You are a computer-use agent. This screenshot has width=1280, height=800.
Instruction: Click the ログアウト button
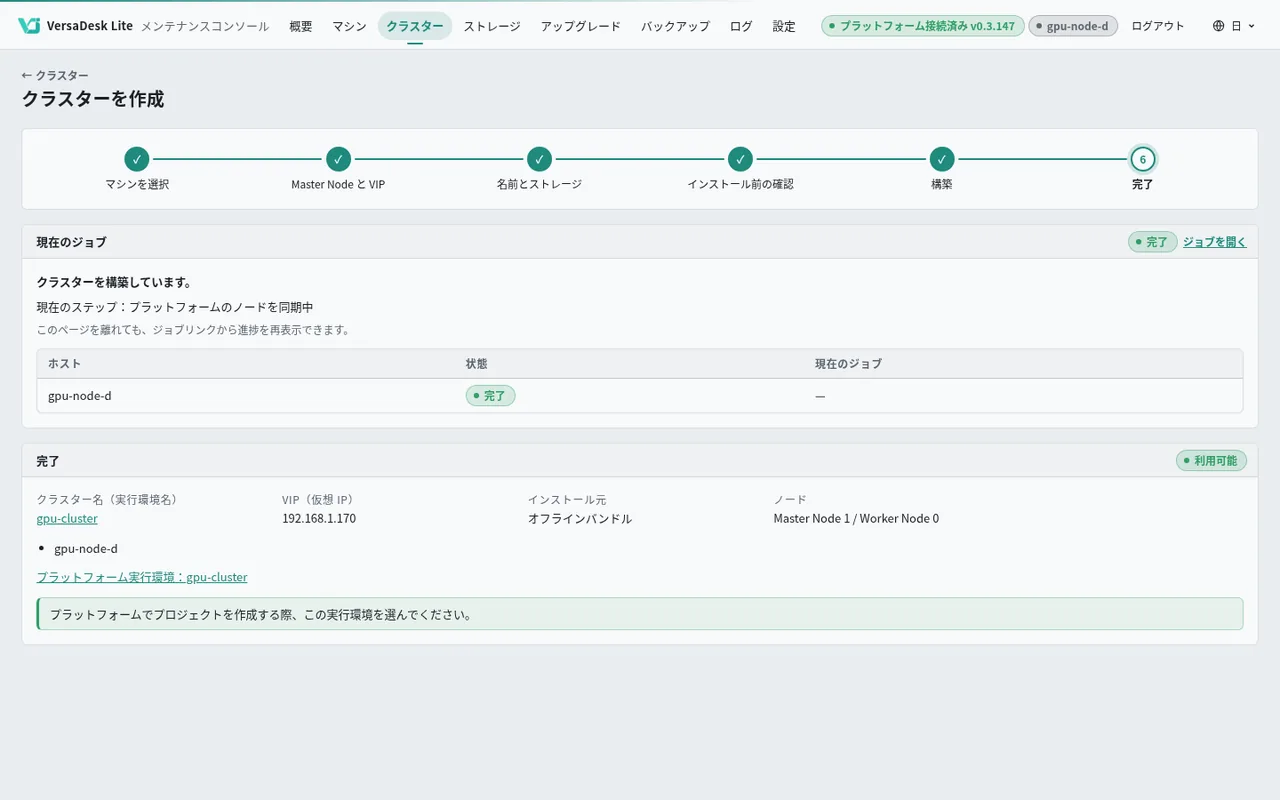1158,26
